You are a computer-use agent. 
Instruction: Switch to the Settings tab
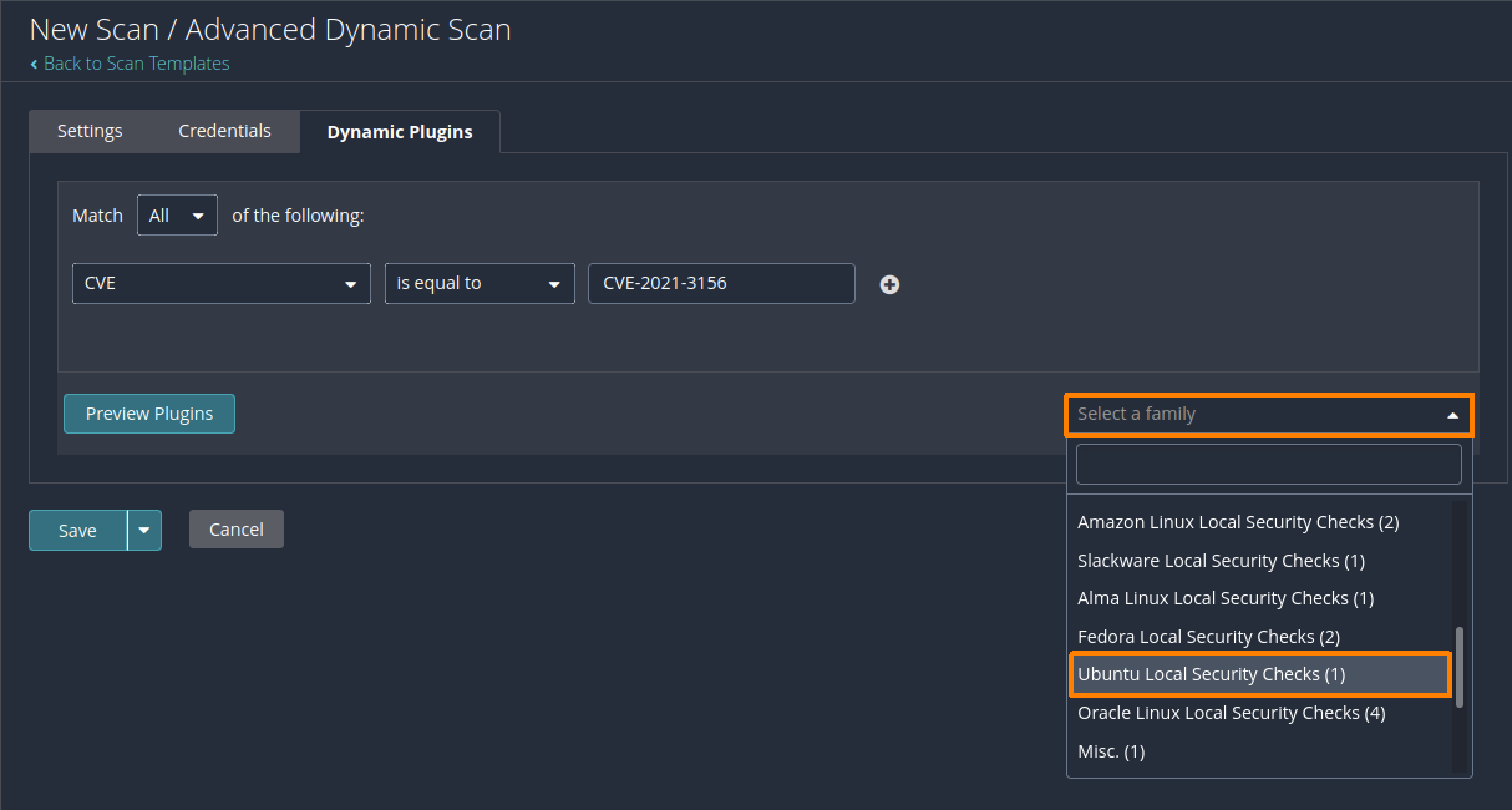90,131
